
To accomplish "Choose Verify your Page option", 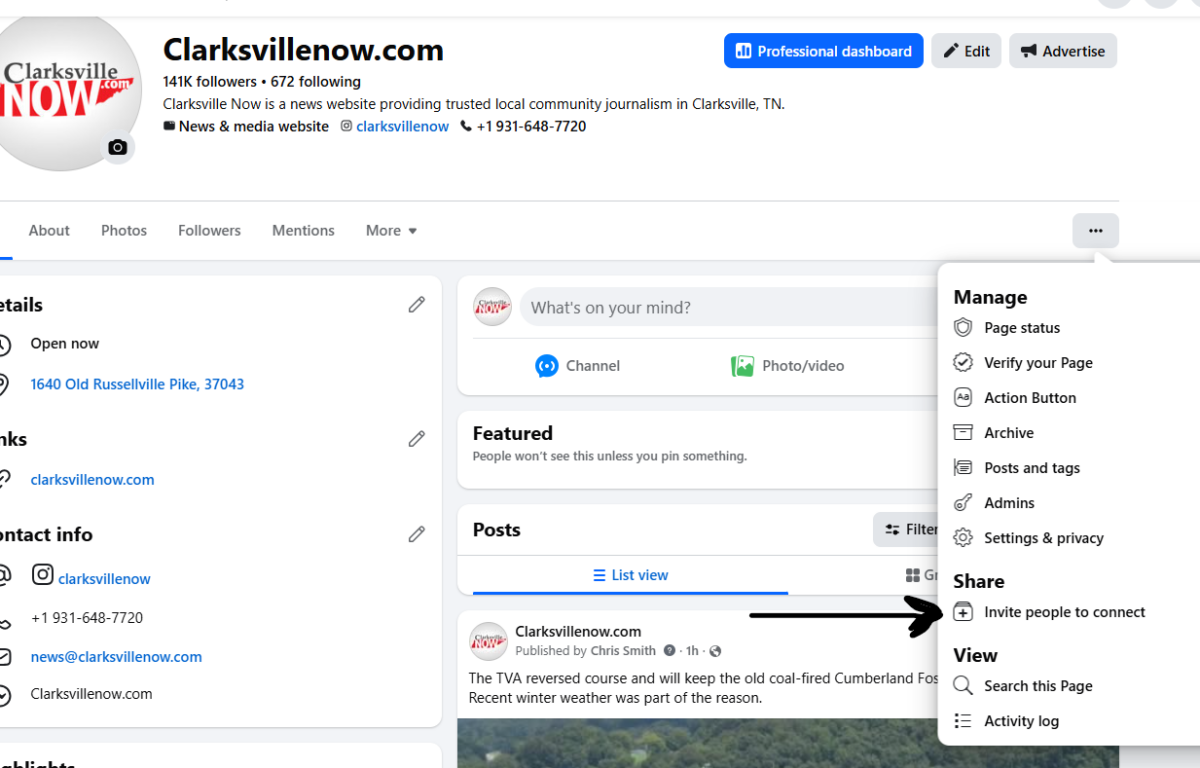I will click(1038, 363).
